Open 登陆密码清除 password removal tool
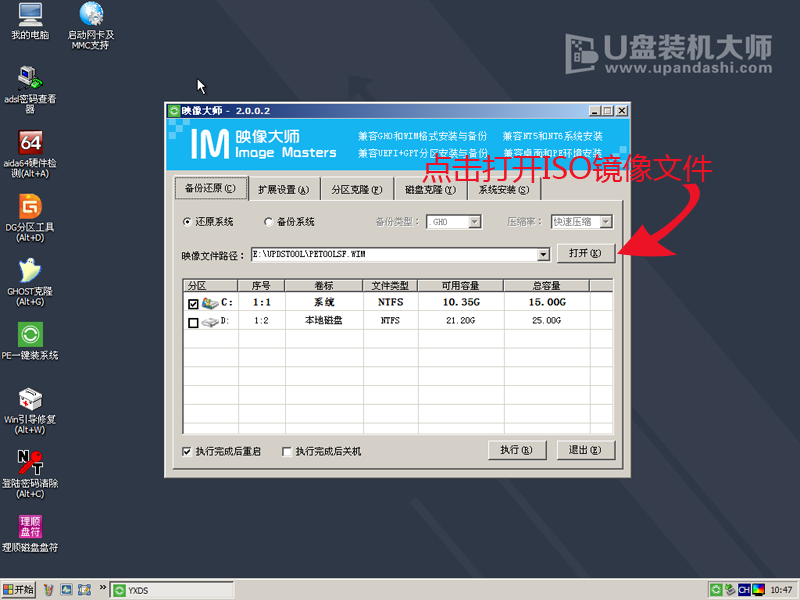 pyautogui.click(x=28, y=470)
